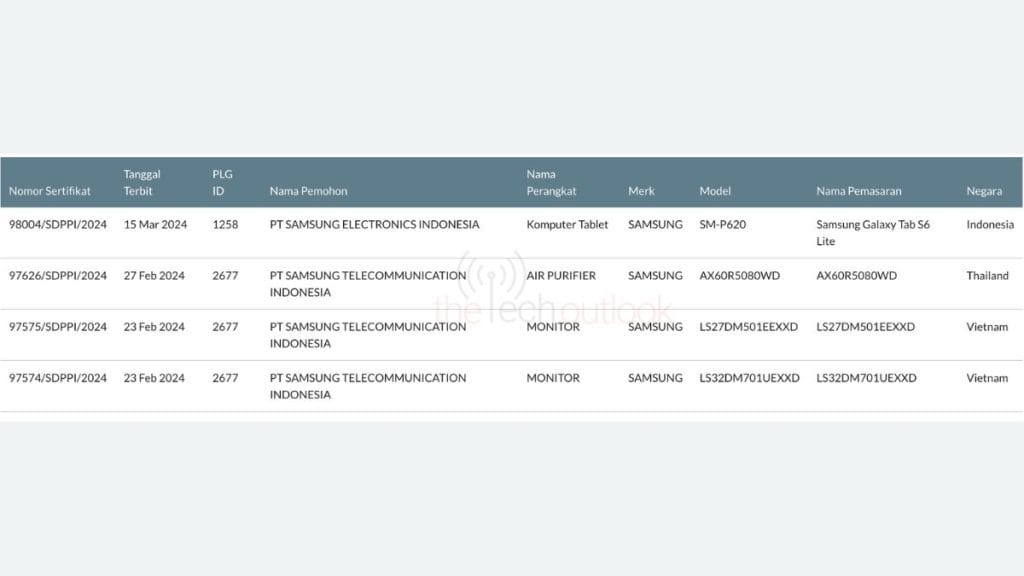Screen dimensions: 1024x576
Task: Click the AIR PURIFIER device cell
Action: click(560, 276)
